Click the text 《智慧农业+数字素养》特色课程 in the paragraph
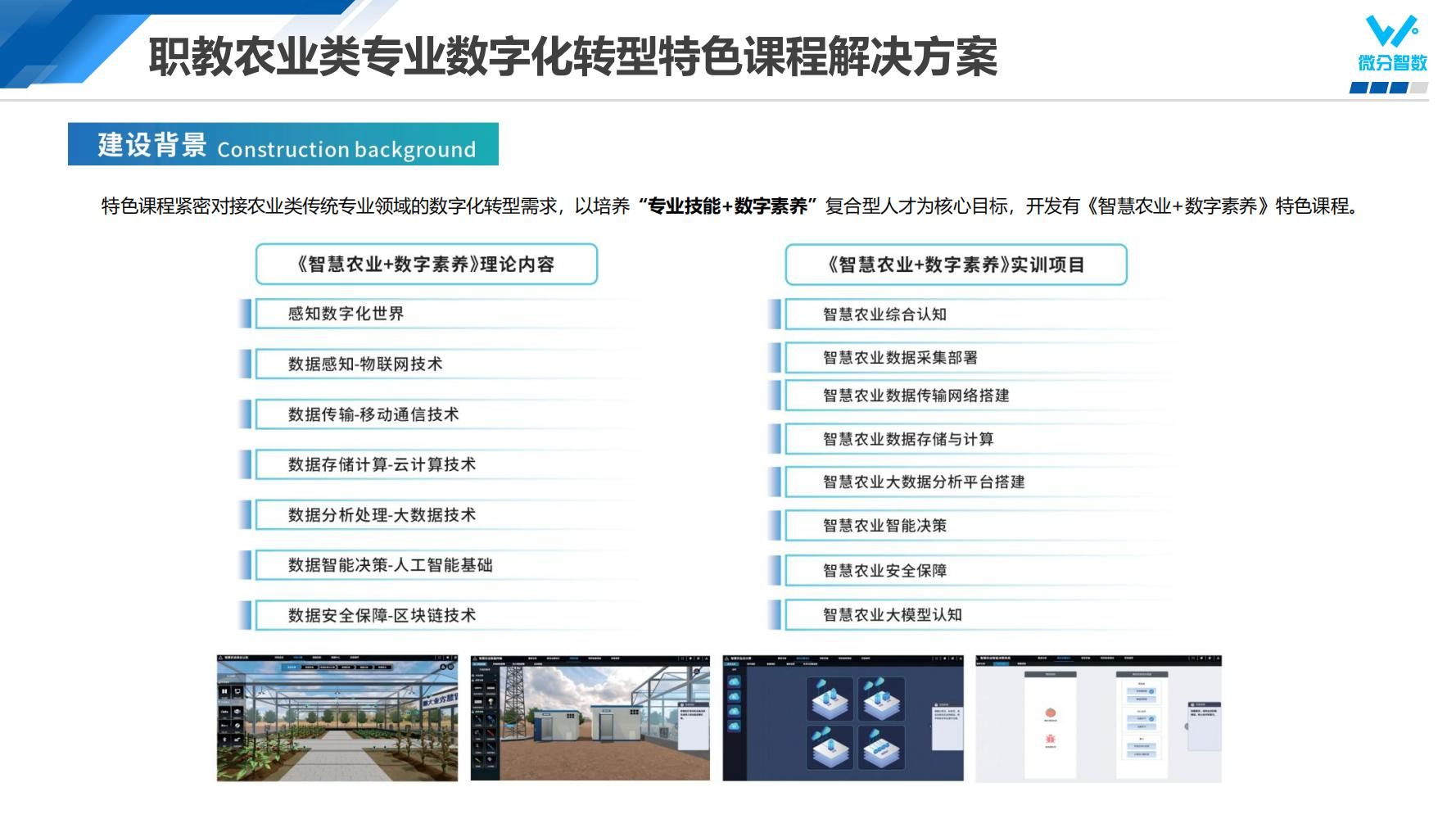Image resolution: width=1456 pixels, height=819 pixels. (x=1218, y=206)
